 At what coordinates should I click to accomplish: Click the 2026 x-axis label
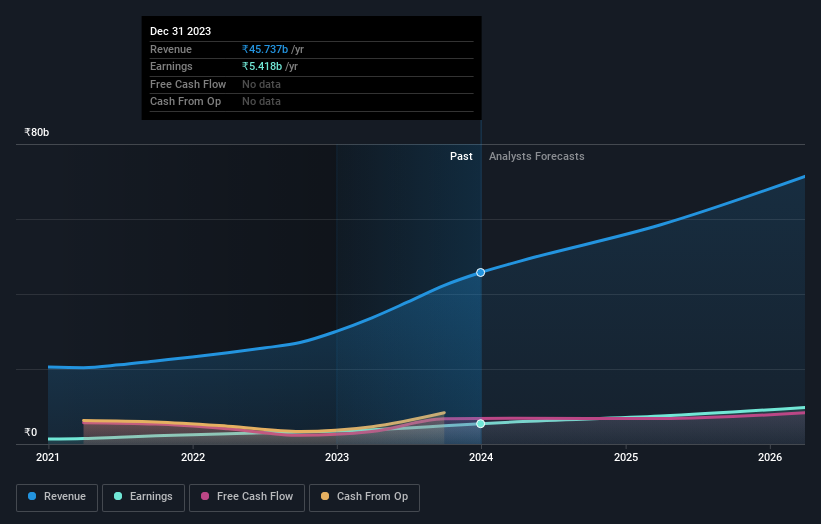click(x=770, y=457)
